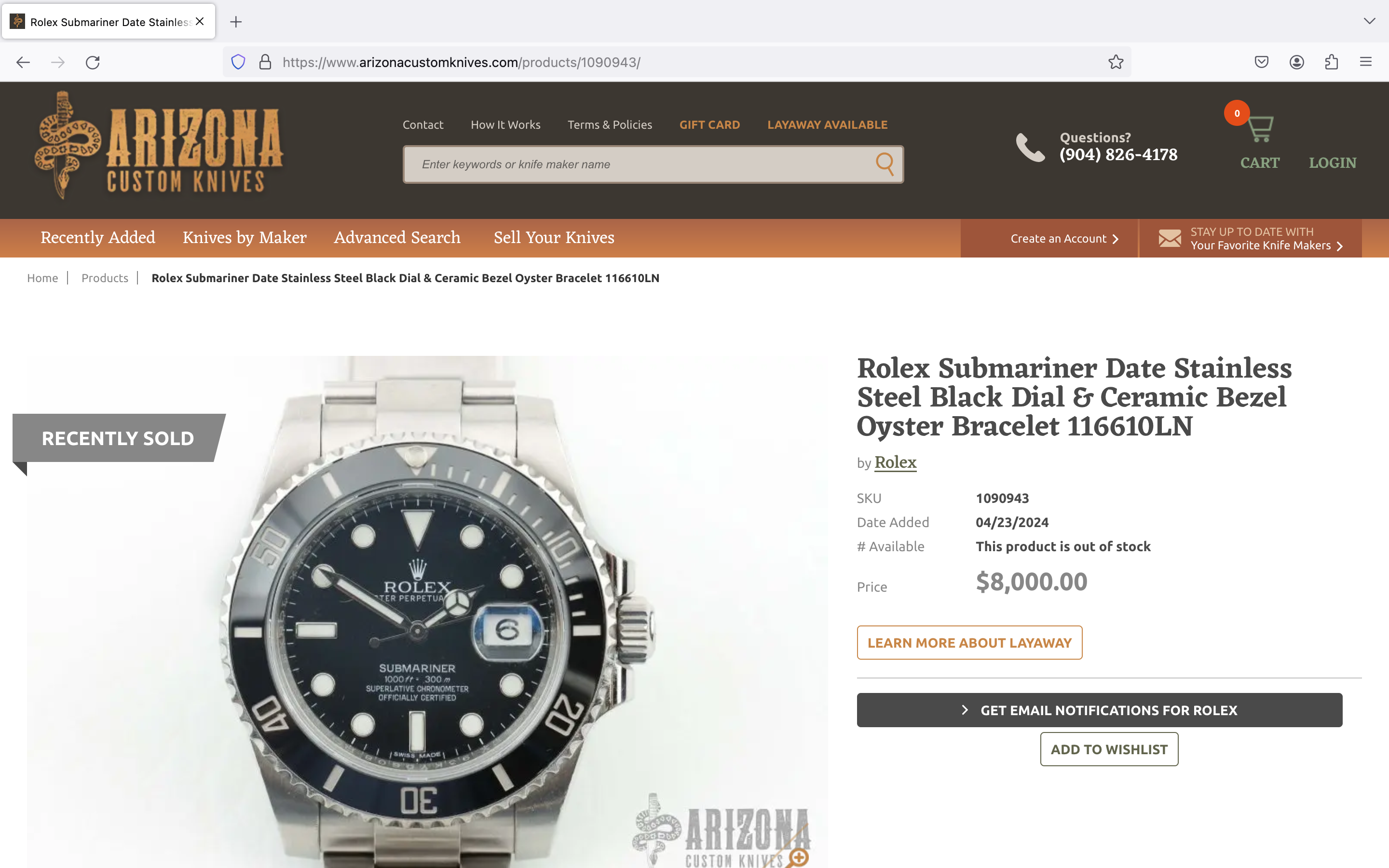Click the Rolex Submariner product photo
Viewport: 1389px width, 868px height.
click(428, 611)
